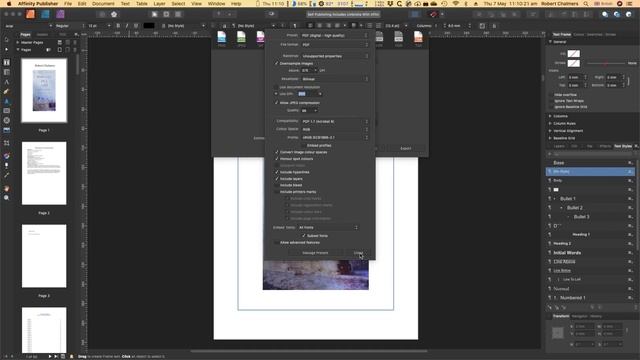Screen dimensions: 640x360
Task: Select the Table tool
Action: click(x=7, y=72)
